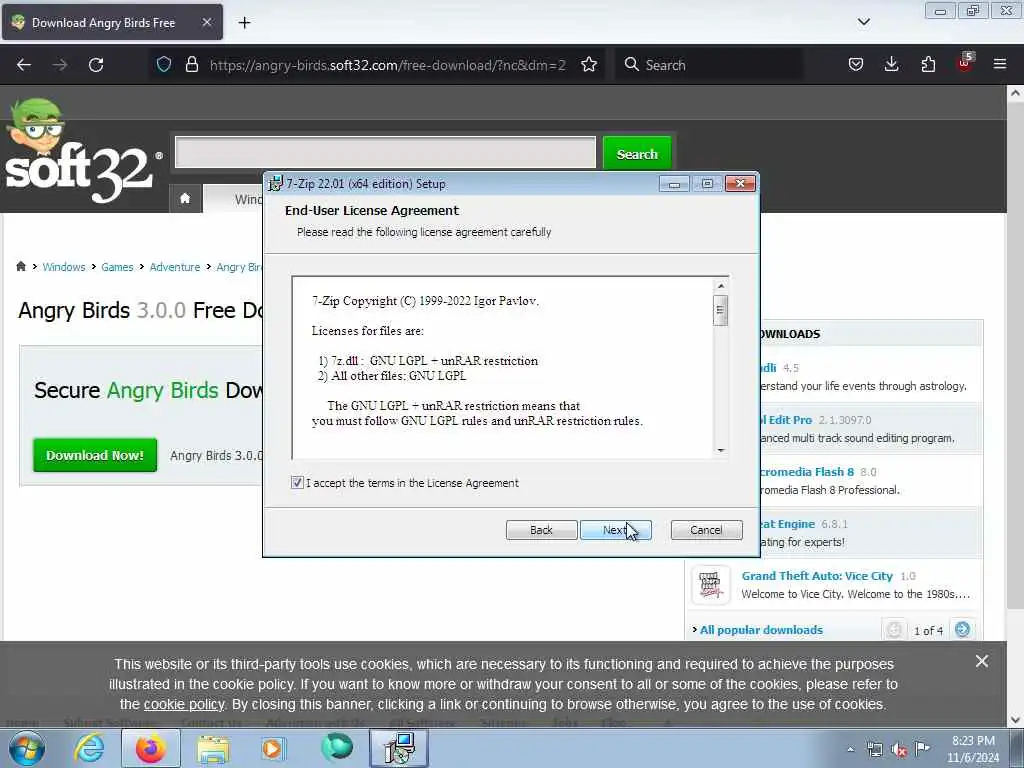Bookmark this page with the star icon
The width and height of the screenshot is (1024, 768).
click(588, 64)
